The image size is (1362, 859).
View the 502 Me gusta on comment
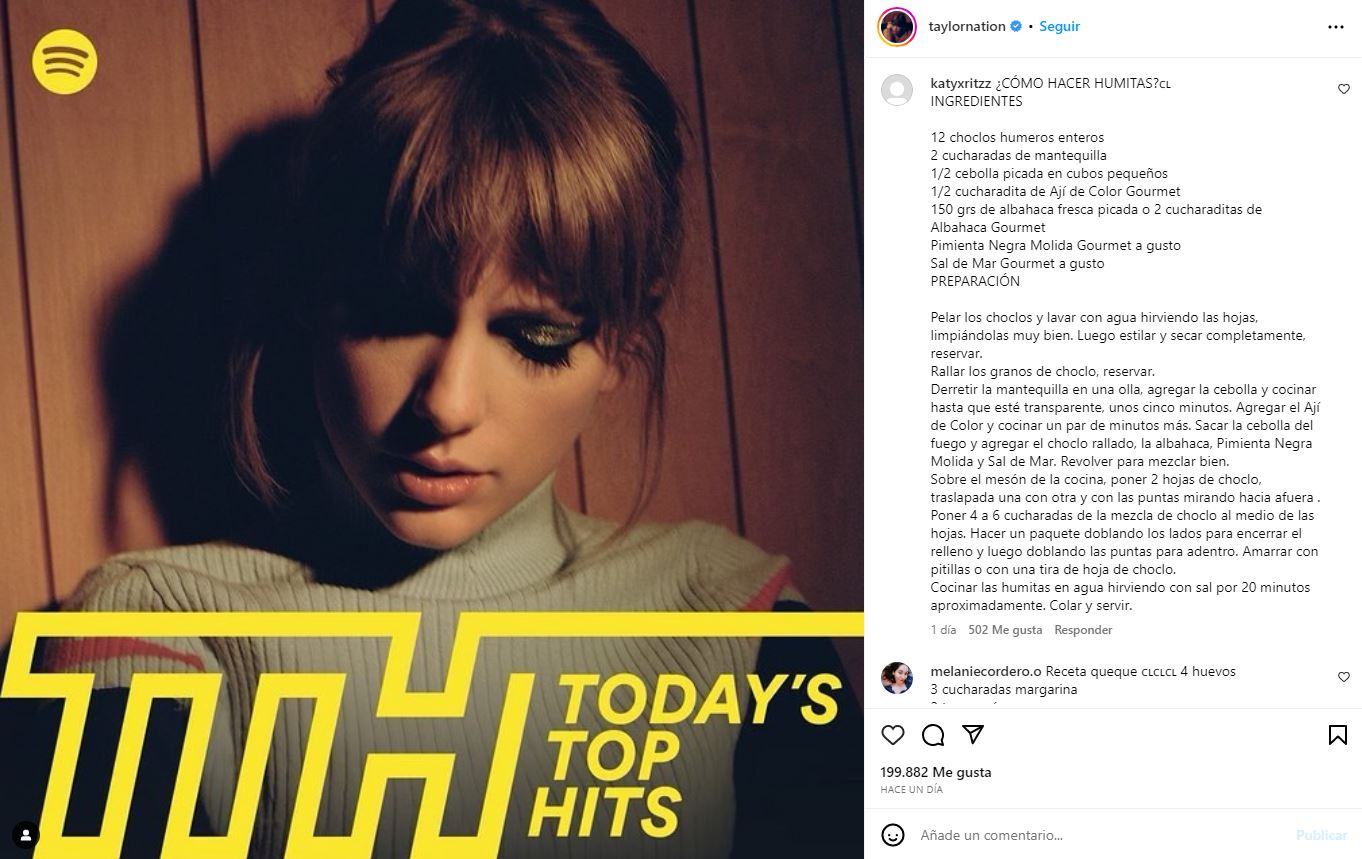pos(1005,630)
